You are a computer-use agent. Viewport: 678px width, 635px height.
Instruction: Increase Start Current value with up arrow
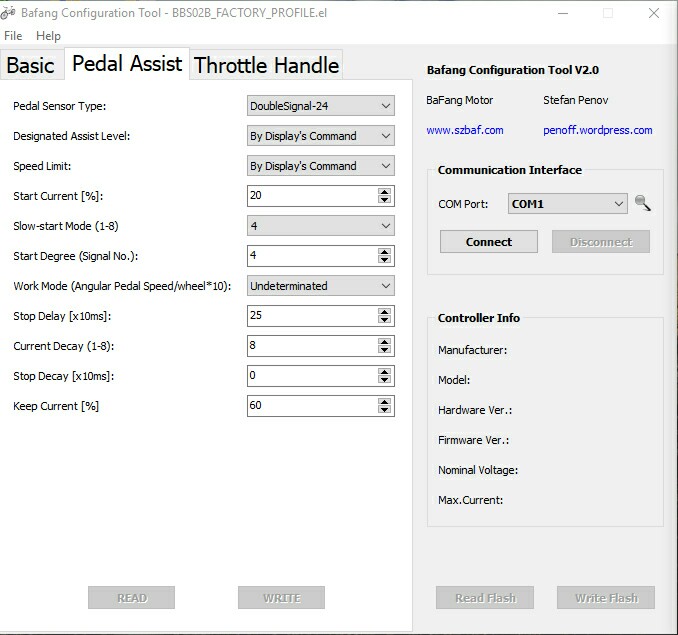[x=385, y=192]
